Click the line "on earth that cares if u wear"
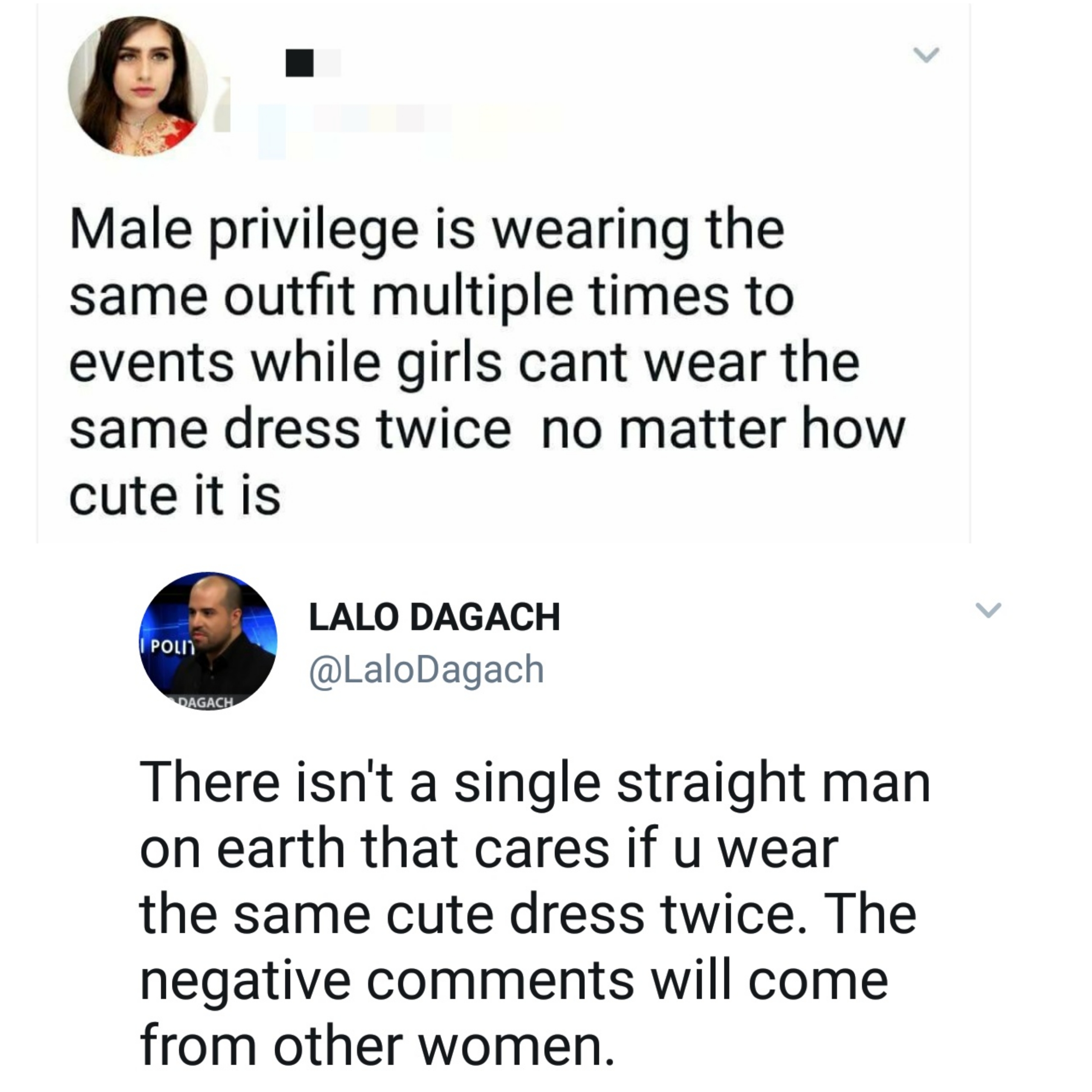This screenshot has height=1092, width=1092. coord(488,850)
